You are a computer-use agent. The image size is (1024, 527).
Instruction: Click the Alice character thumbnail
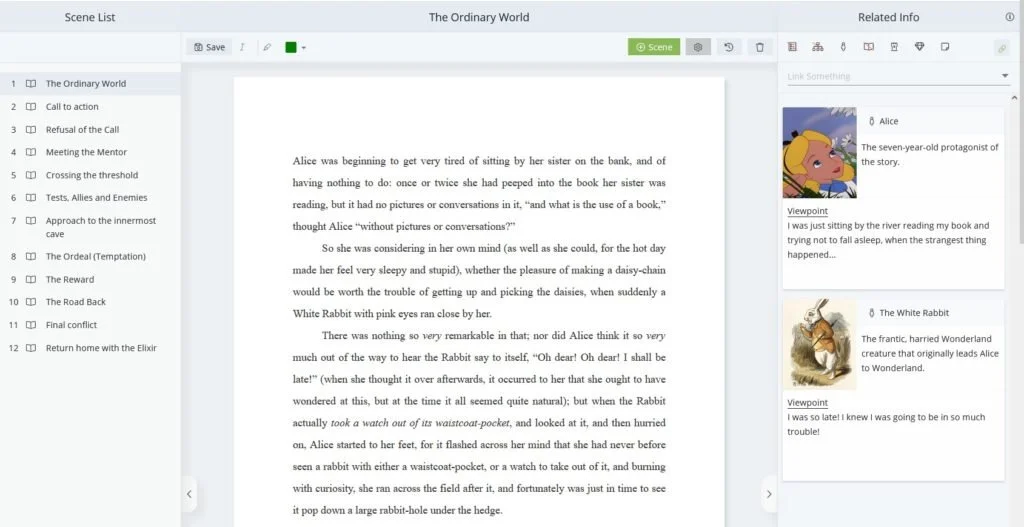coord(820,153)
